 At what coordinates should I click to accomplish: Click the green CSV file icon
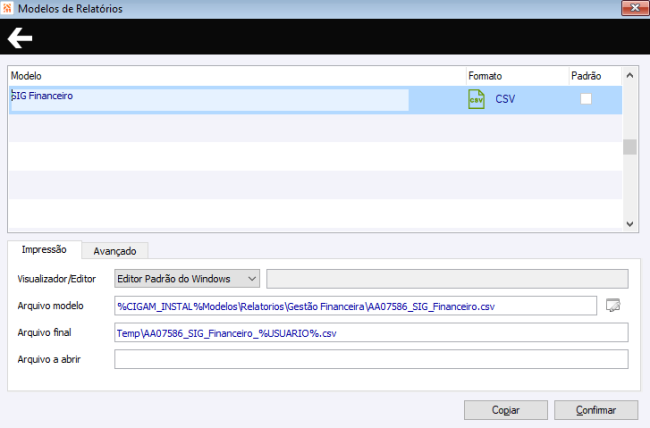click(x=476, y=99)
